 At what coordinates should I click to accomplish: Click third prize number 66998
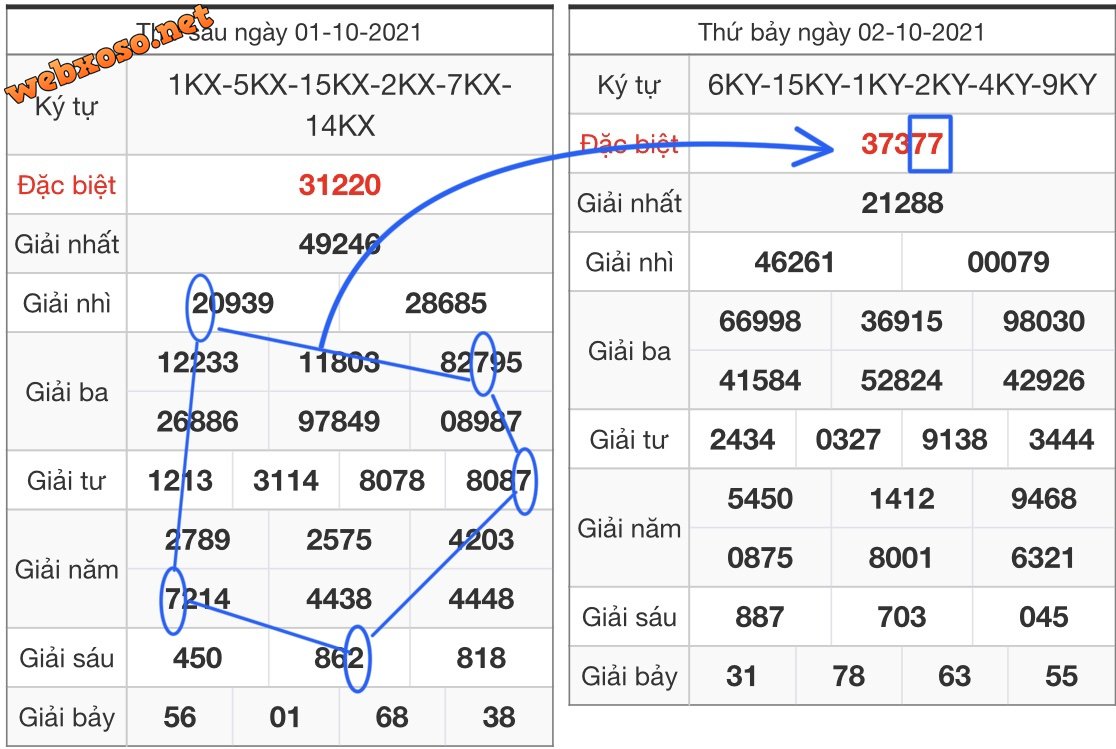pos(759,321)
